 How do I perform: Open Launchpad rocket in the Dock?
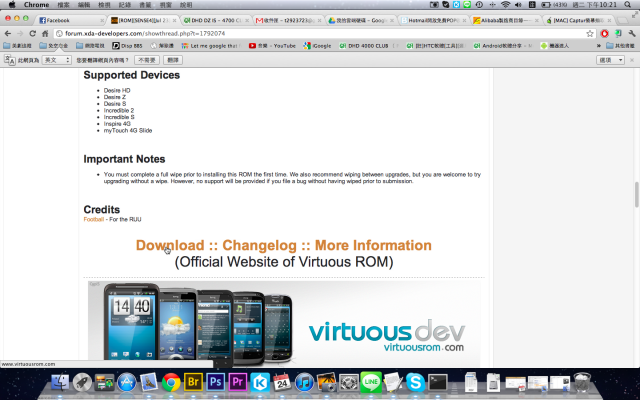point(82,383)
